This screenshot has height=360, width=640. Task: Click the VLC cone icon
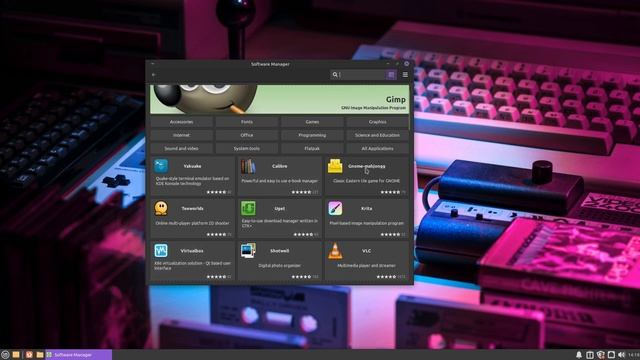(x=335, y=251)
